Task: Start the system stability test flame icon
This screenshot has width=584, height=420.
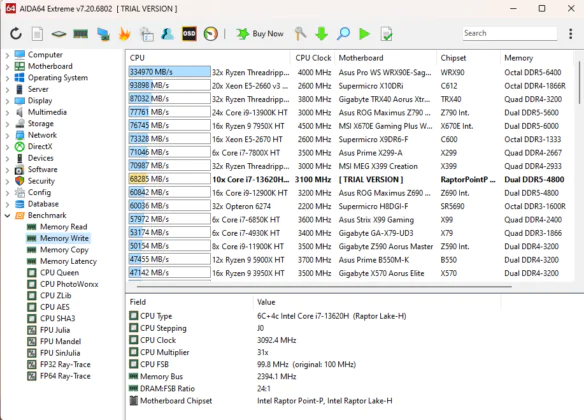Action: coord(124,34)
